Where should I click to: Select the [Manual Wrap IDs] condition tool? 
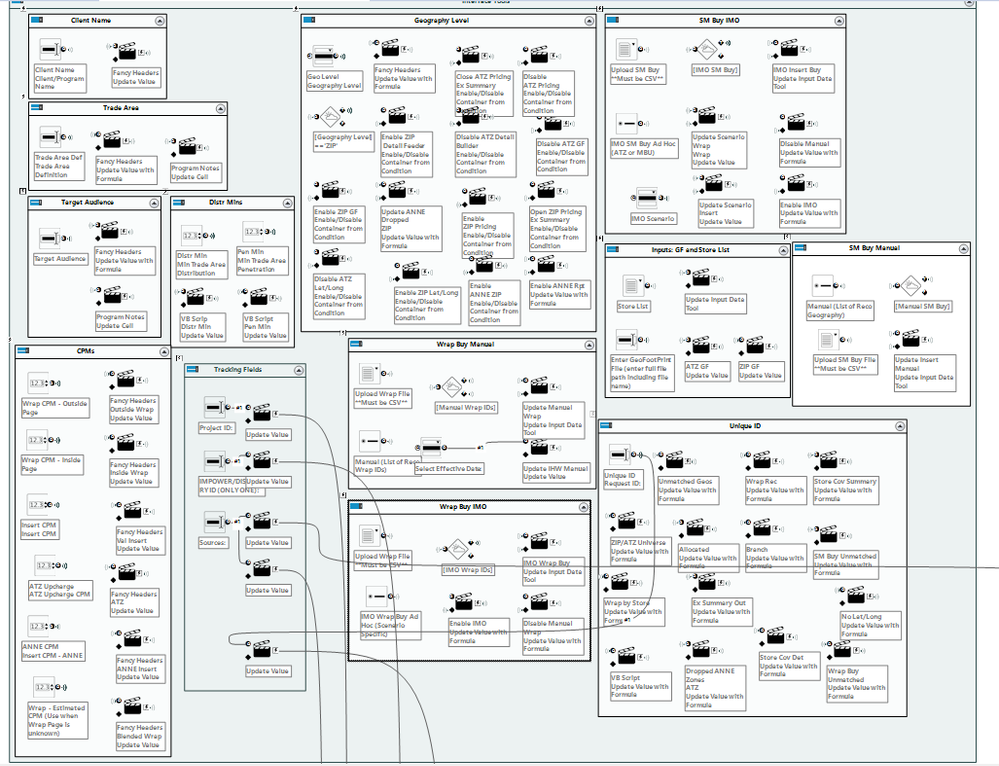(451, 387)
